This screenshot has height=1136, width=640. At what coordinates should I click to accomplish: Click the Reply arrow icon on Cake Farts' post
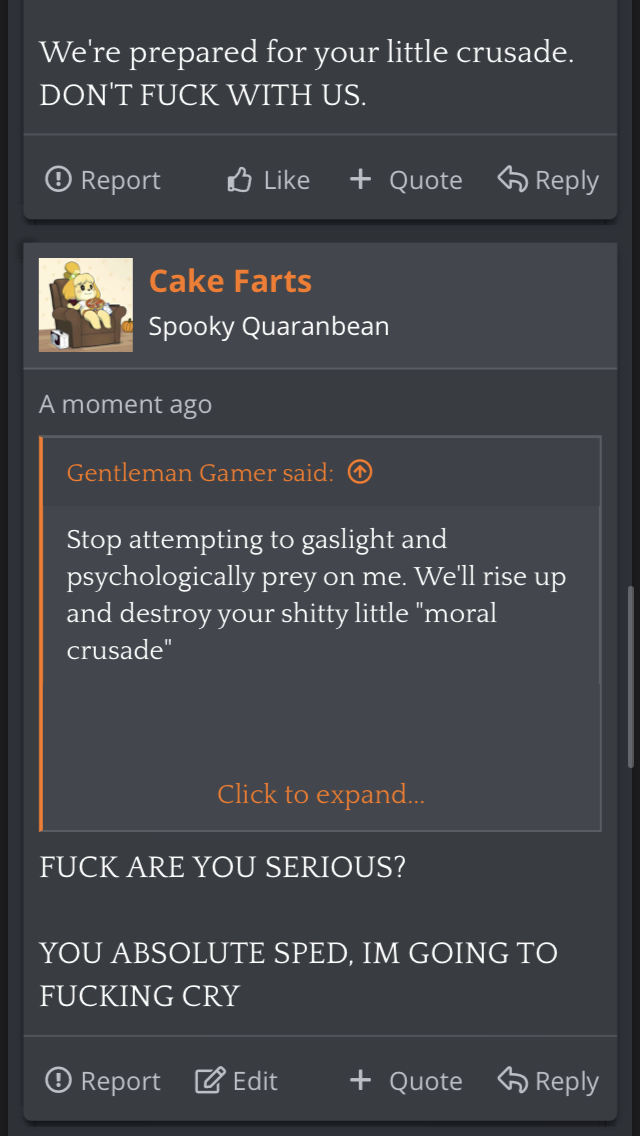[x=512, y=1080]
